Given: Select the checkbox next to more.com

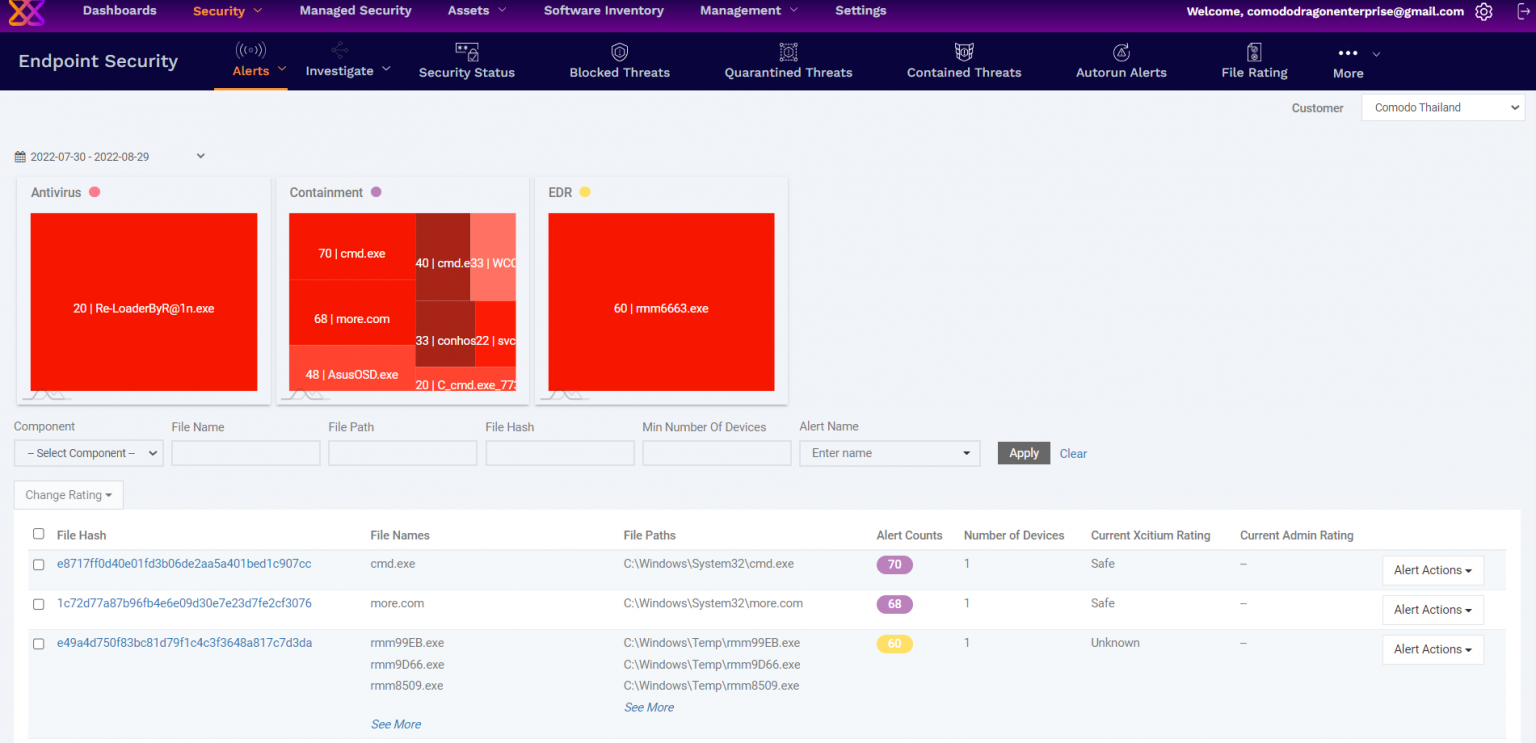Looking at the screenshot, I should pos(38,604).
